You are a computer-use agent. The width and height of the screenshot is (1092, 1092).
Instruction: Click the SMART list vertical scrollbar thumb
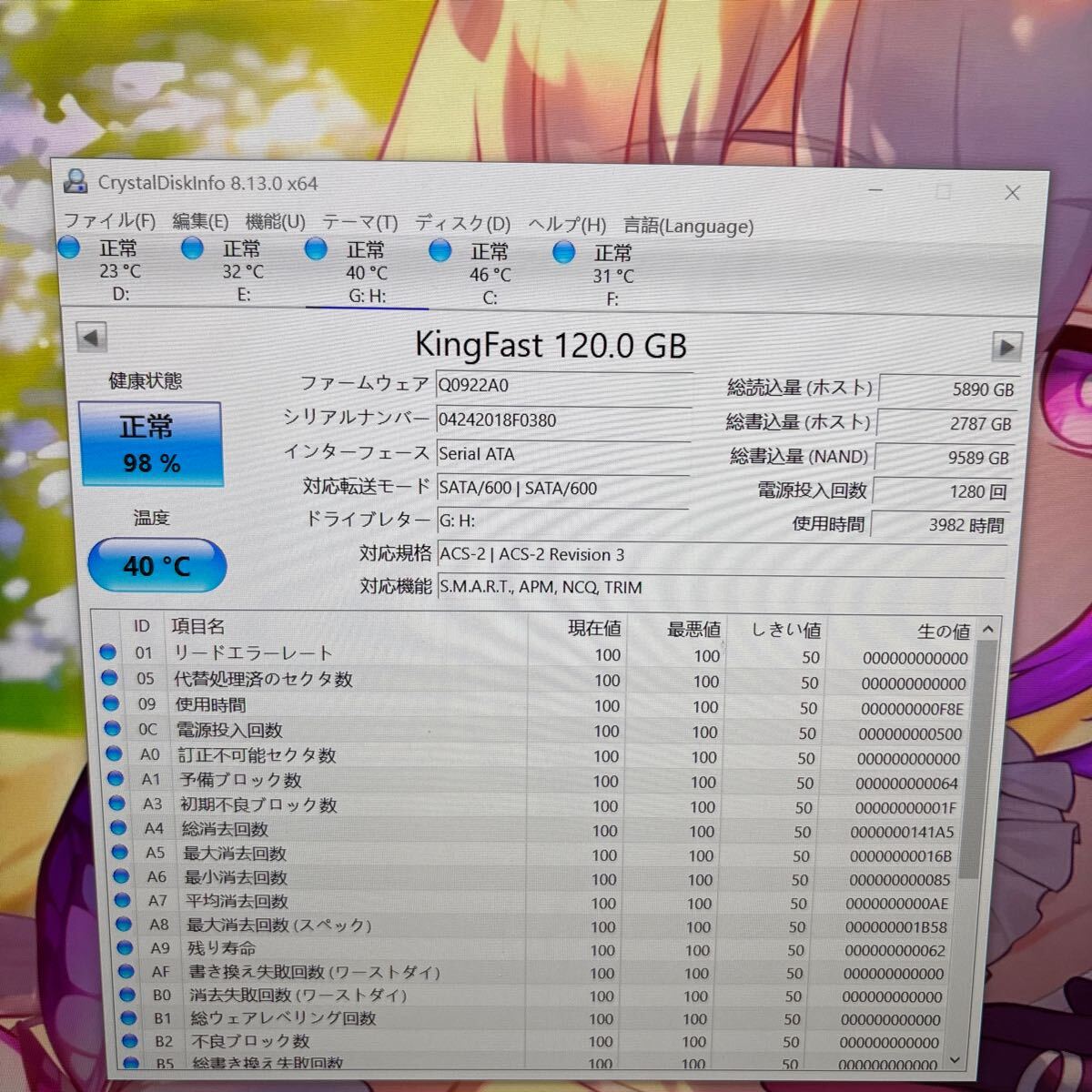[980, 757]
